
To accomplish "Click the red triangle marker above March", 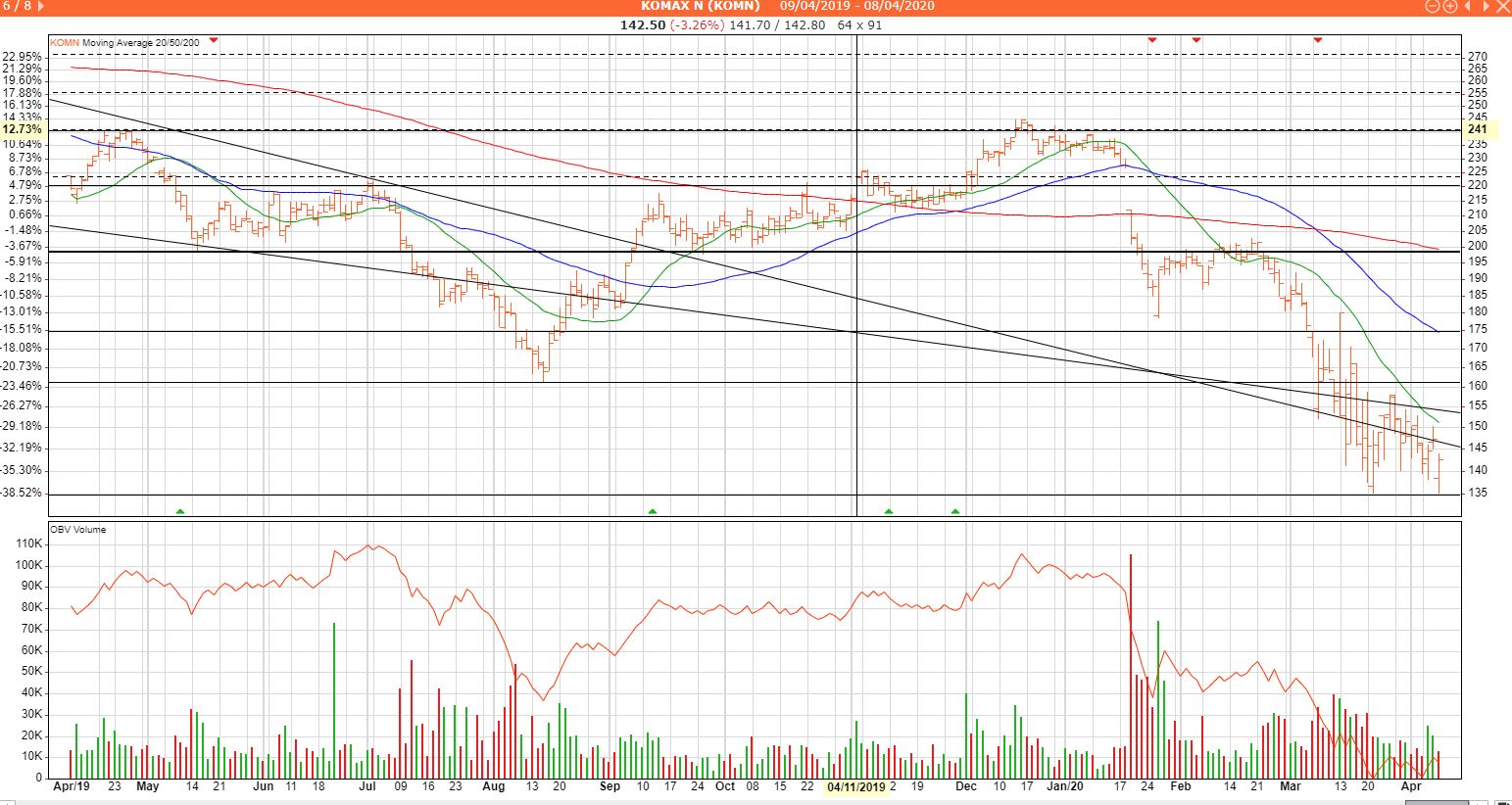I will click(1318, 40).
